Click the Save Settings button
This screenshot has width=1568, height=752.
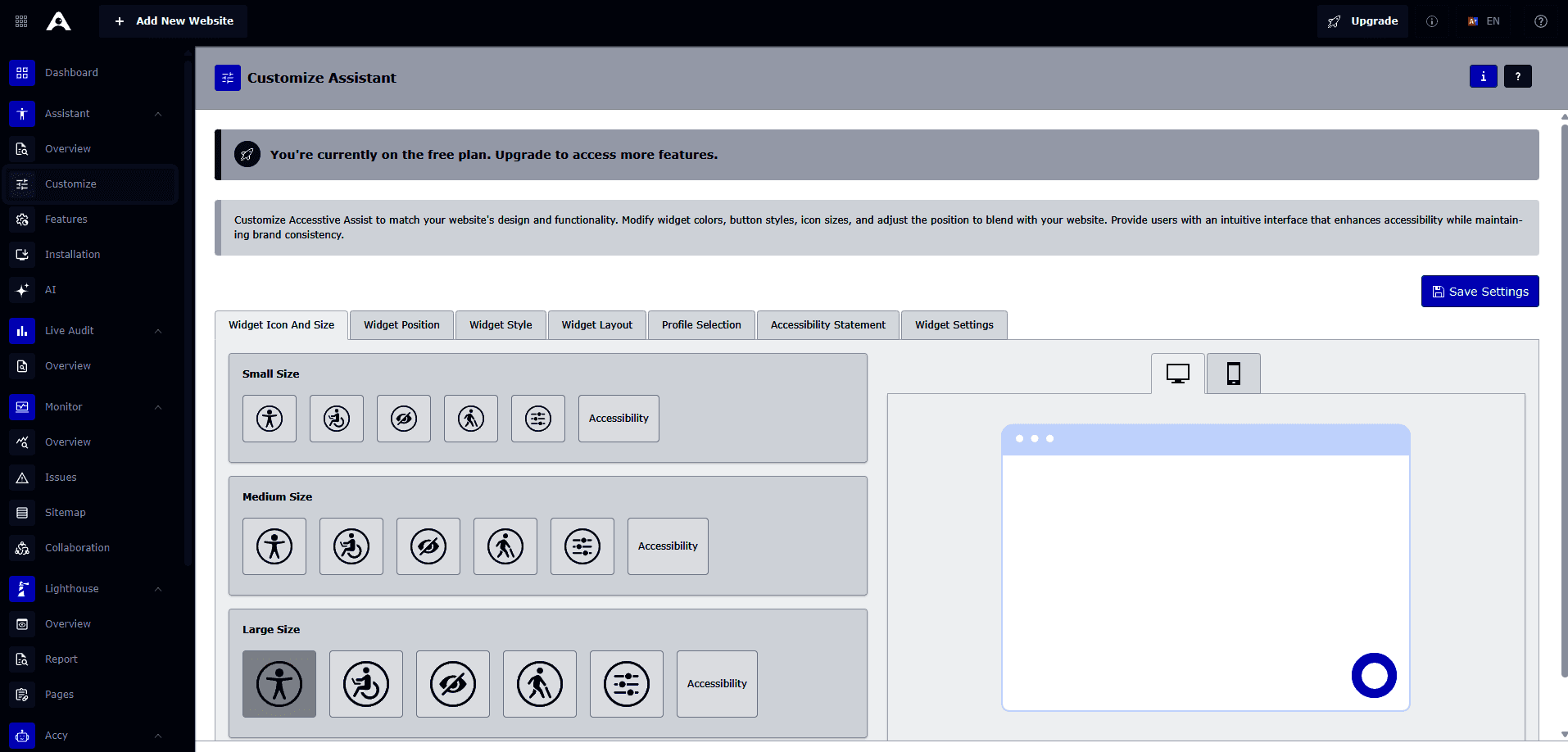pyautogui.click(x=1480, y=291)
